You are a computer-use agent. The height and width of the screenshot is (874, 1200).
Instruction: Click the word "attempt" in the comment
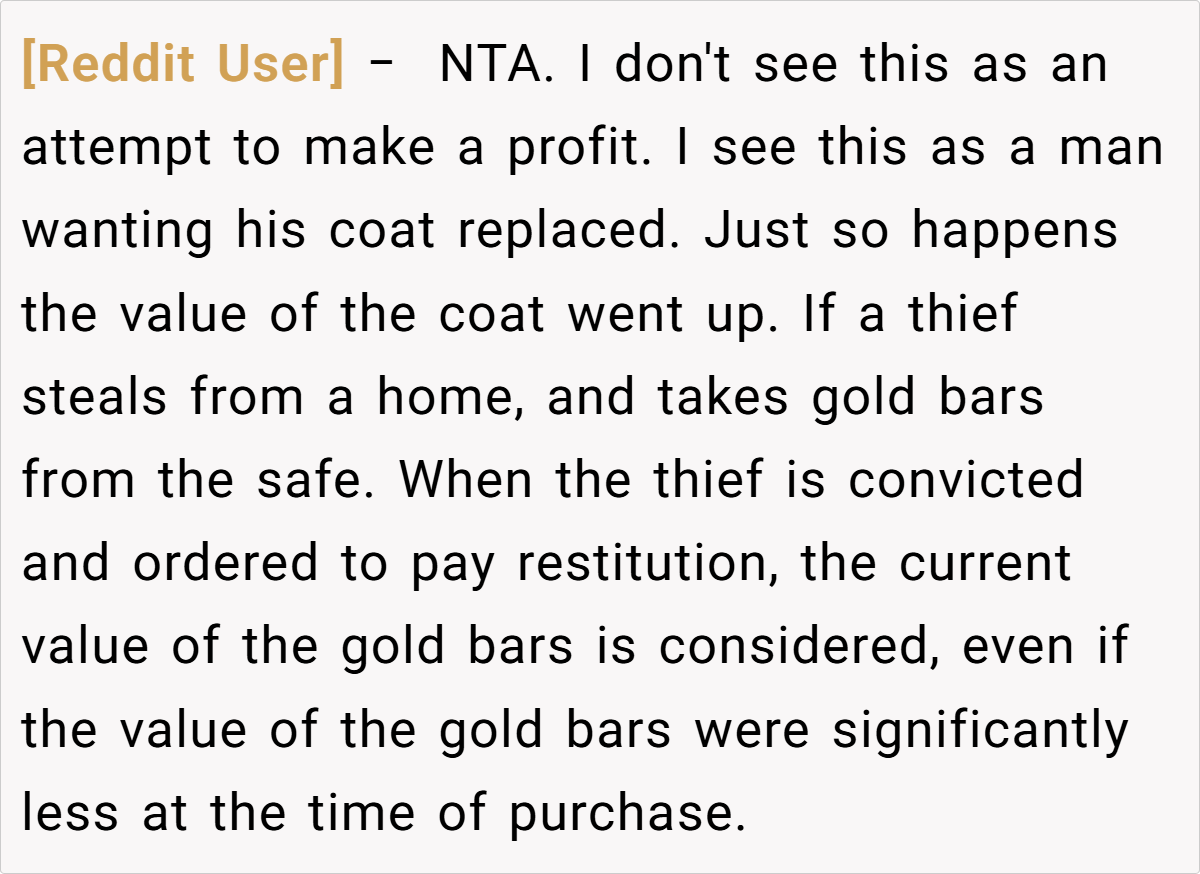117,148
